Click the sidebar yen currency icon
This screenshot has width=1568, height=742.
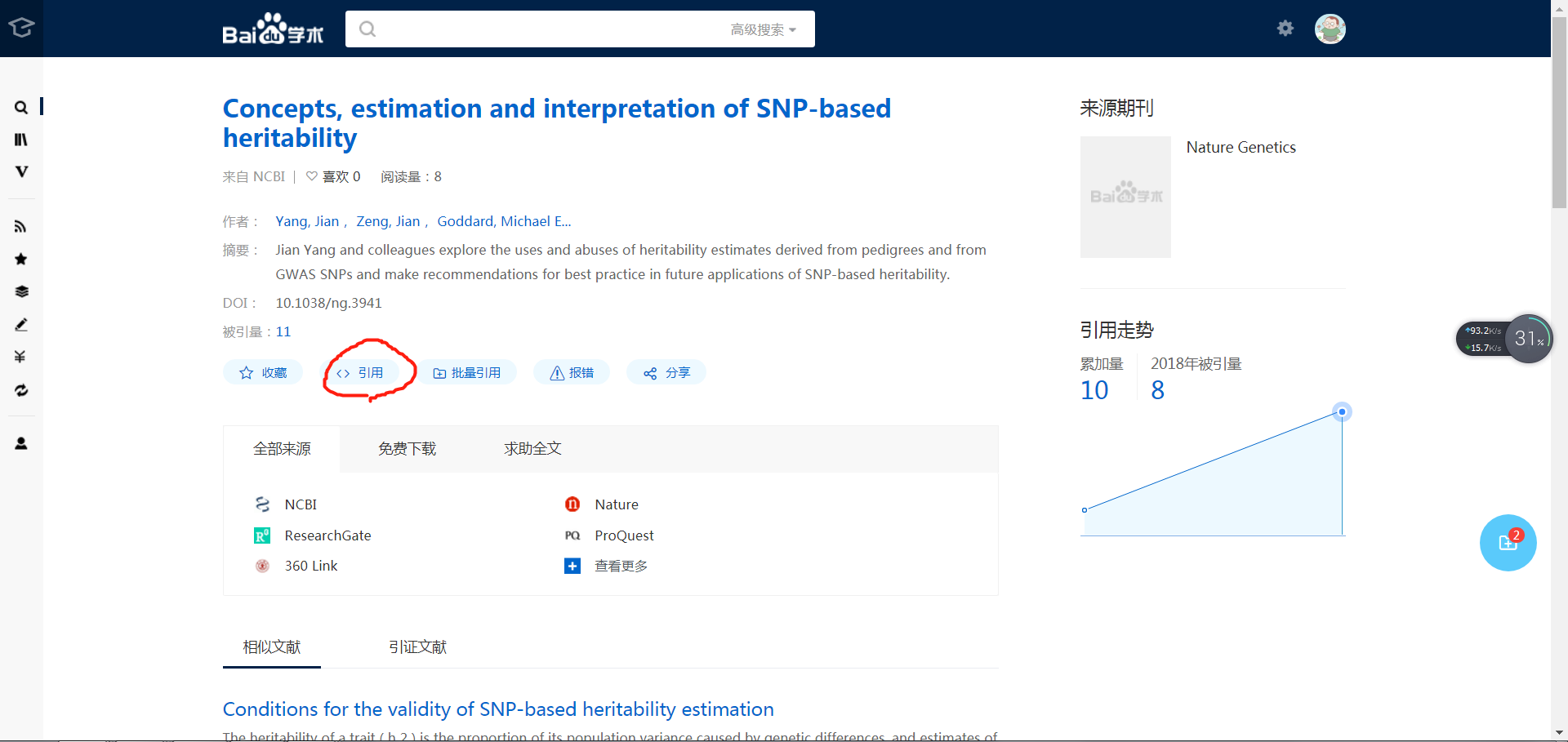[x=21, y=357]
